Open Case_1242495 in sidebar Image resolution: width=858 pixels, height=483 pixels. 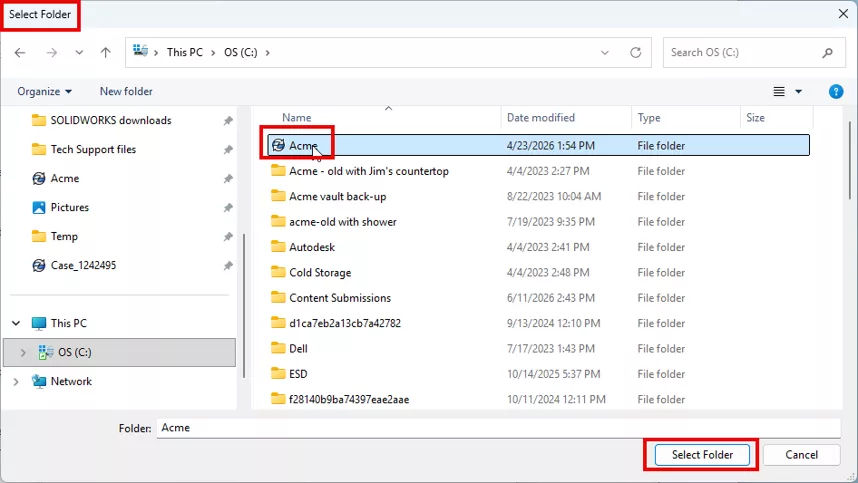[83, 265]
